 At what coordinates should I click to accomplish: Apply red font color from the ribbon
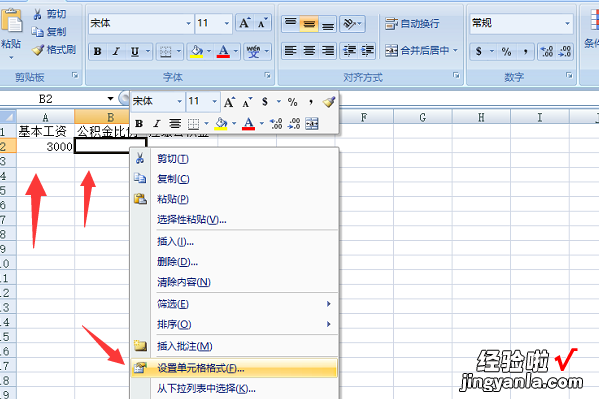[223, 52]
